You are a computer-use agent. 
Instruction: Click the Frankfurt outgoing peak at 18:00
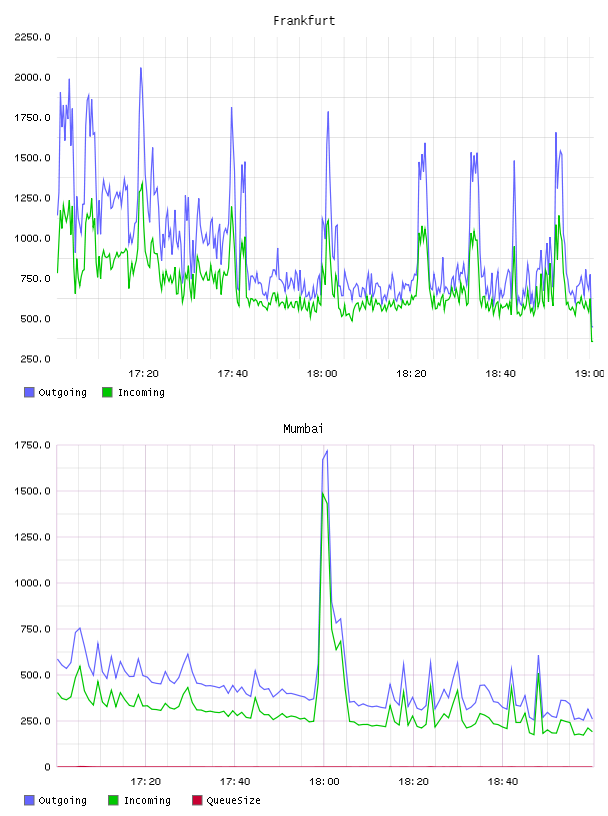click(x=328, y=111)
